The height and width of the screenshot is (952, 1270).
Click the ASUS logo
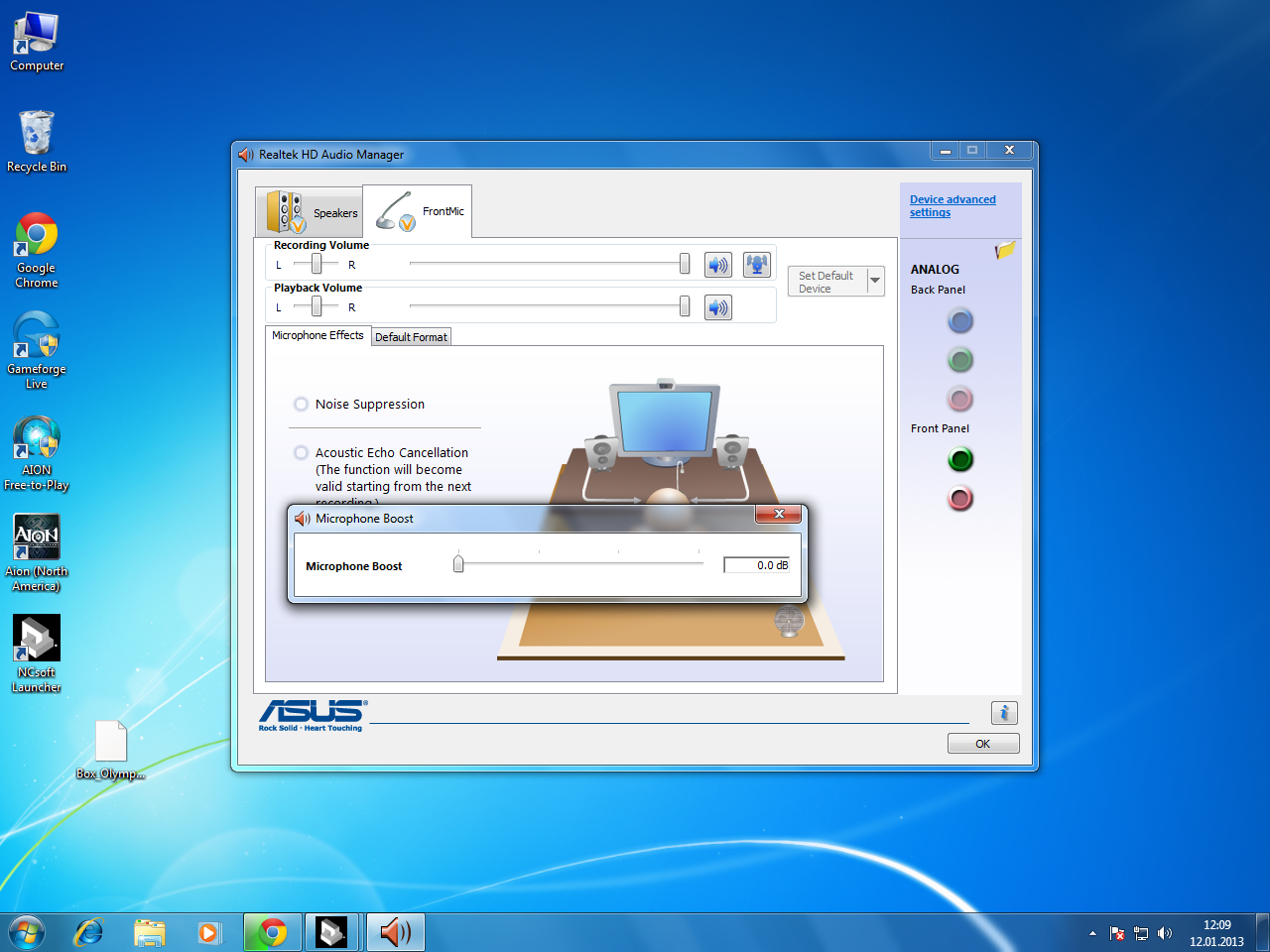tap(313, 715)
